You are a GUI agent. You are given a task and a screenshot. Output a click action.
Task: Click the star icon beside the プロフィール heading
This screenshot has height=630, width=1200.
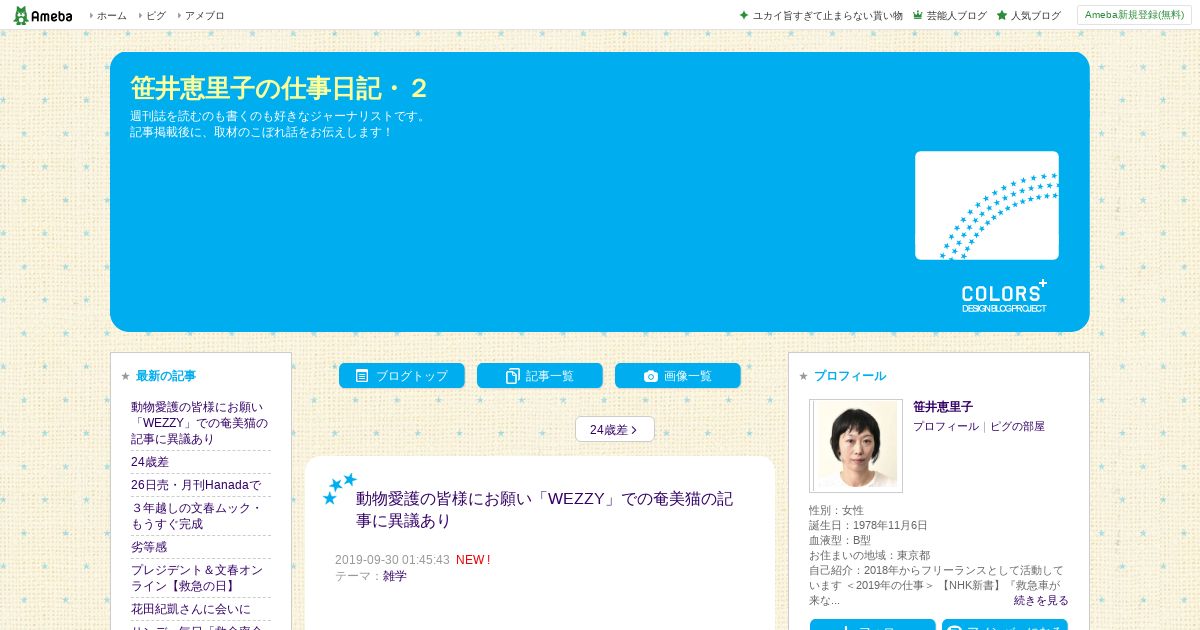click(804, 376)
